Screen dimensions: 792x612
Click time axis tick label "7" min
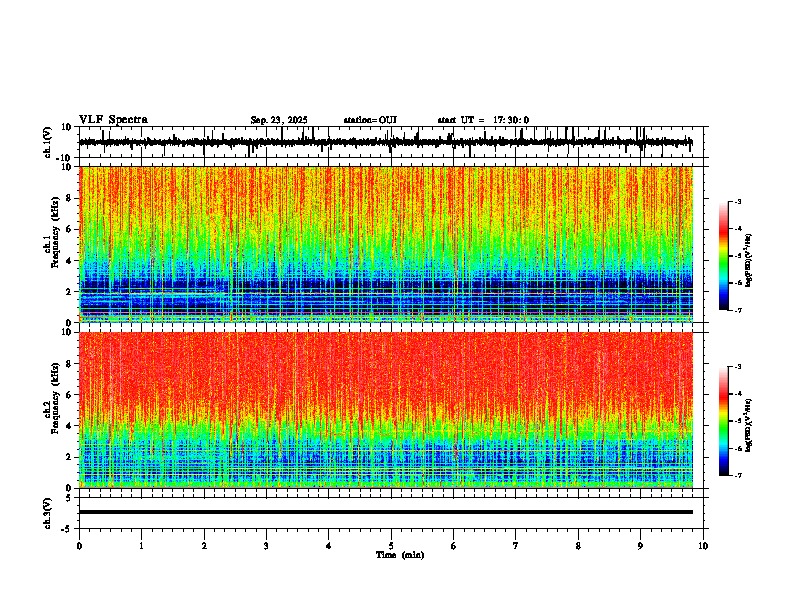[x=516, y=545]
